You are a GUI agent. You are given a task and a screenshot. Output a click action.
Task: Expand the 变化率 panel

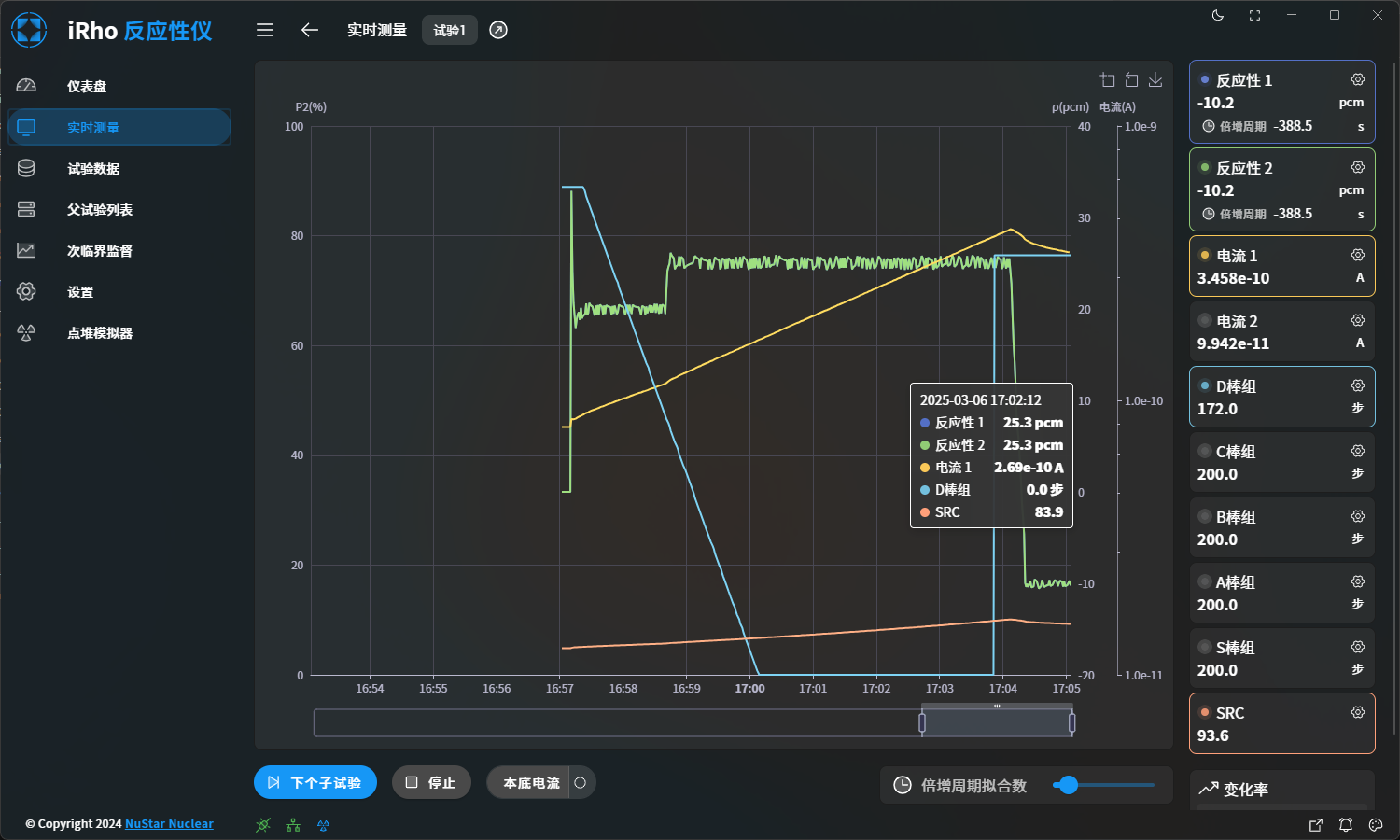1281,790
